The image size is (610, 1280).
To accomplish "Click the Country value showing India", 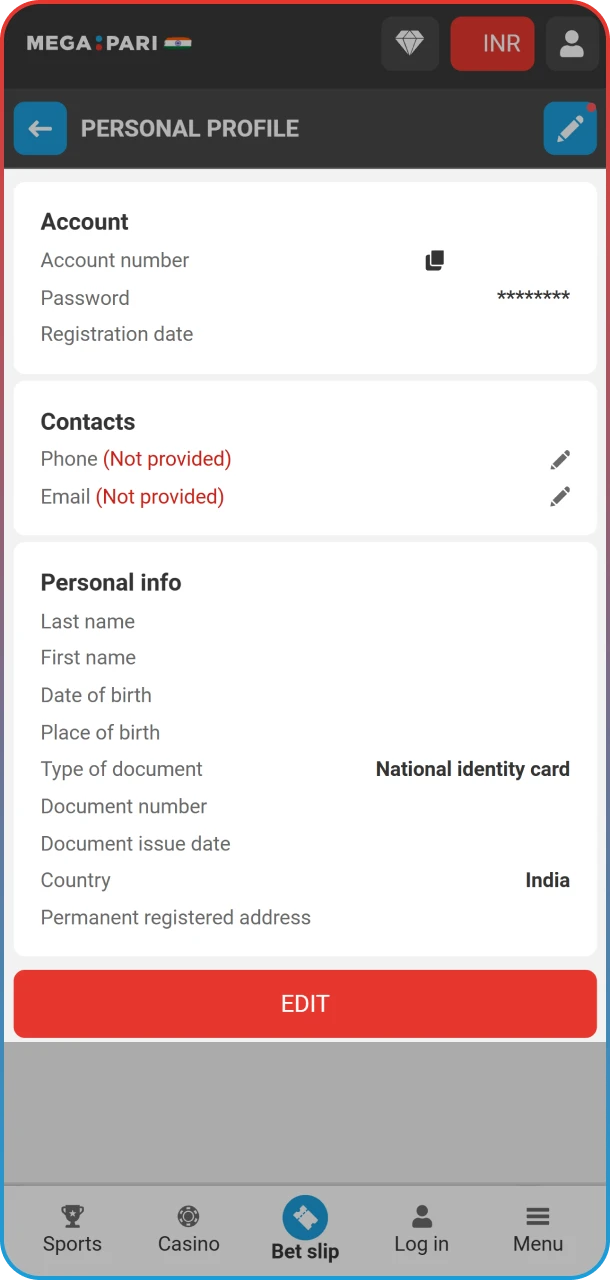I will 547,880.
